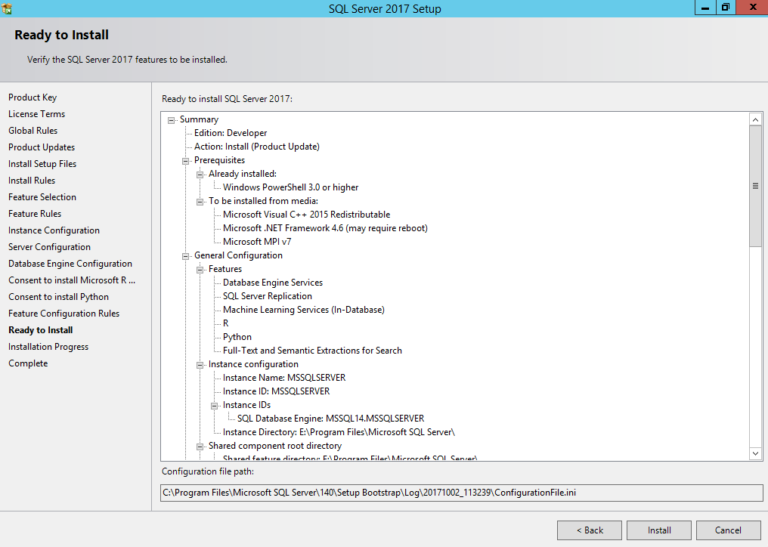Screen dimensions: 768x547
Task: Select Instance ID: MSSQLSERVER item
Action: pyautogui.click(x=276, y=392)
